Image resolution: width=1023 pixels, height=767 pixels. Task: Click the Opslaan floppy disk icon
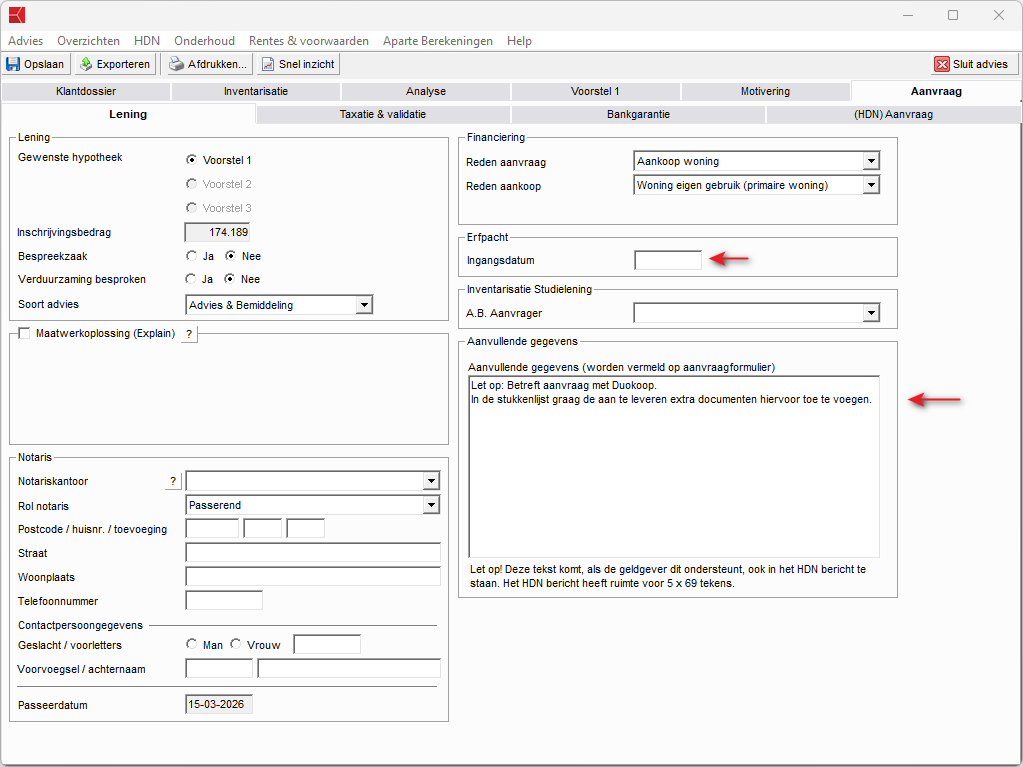[13, 64]
